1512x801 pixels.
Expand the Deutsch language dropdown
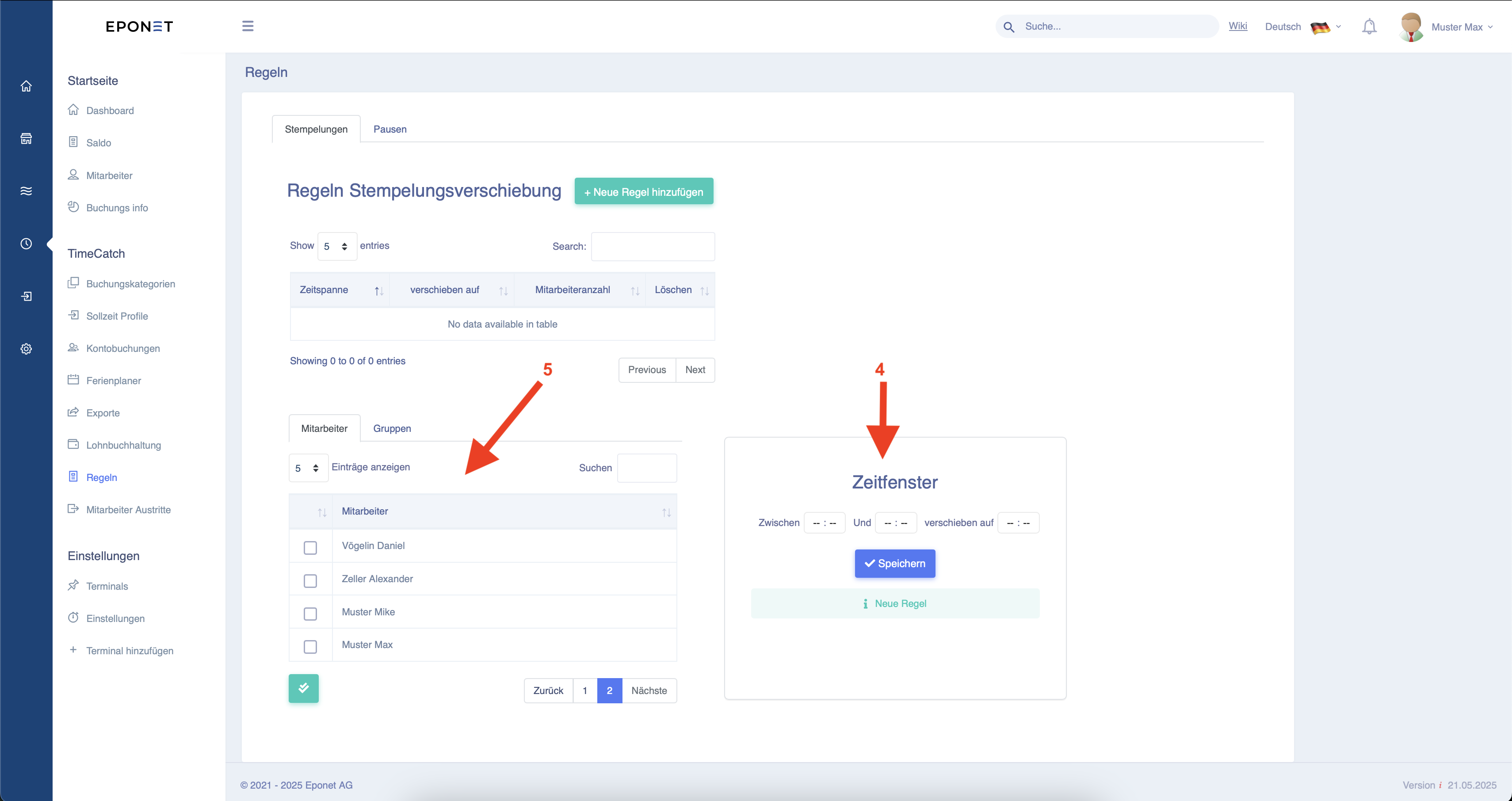click(1303, 27)
